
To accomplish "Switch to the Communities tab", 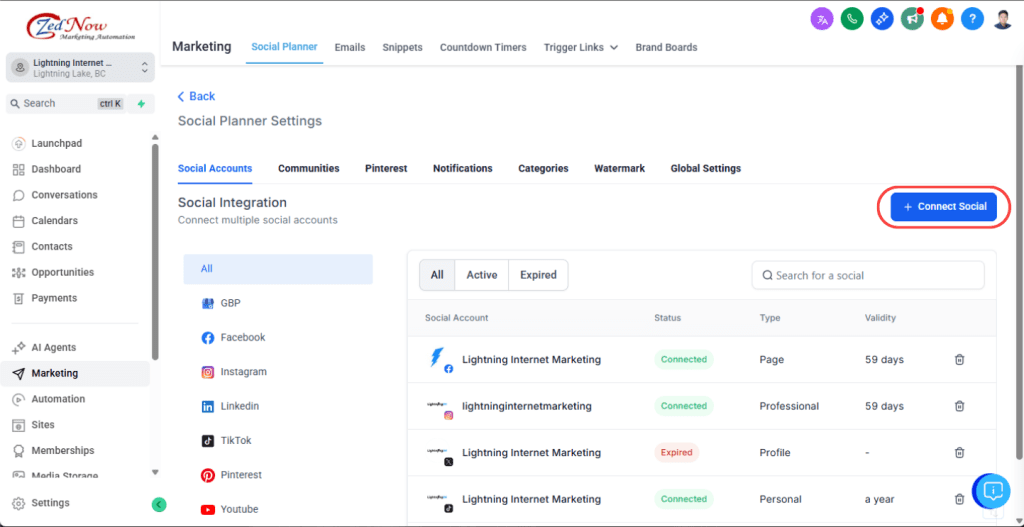I will 308,168.
